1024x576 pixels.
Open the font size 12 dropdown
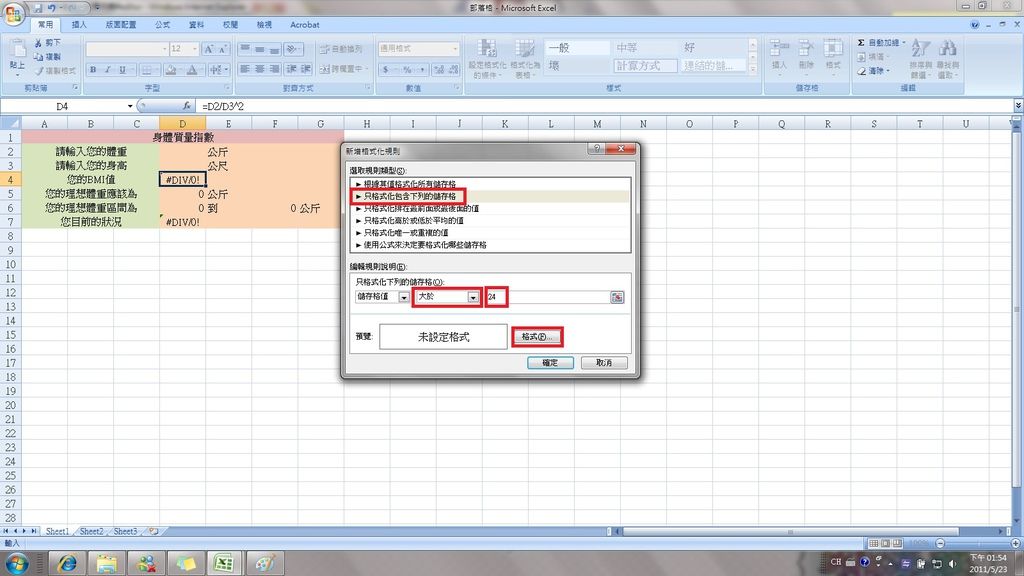(194, 49)
